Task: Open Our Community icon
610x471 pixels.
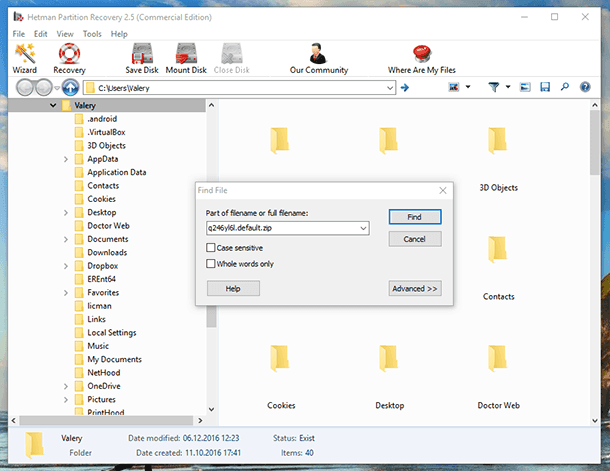Action: [318, 54]
